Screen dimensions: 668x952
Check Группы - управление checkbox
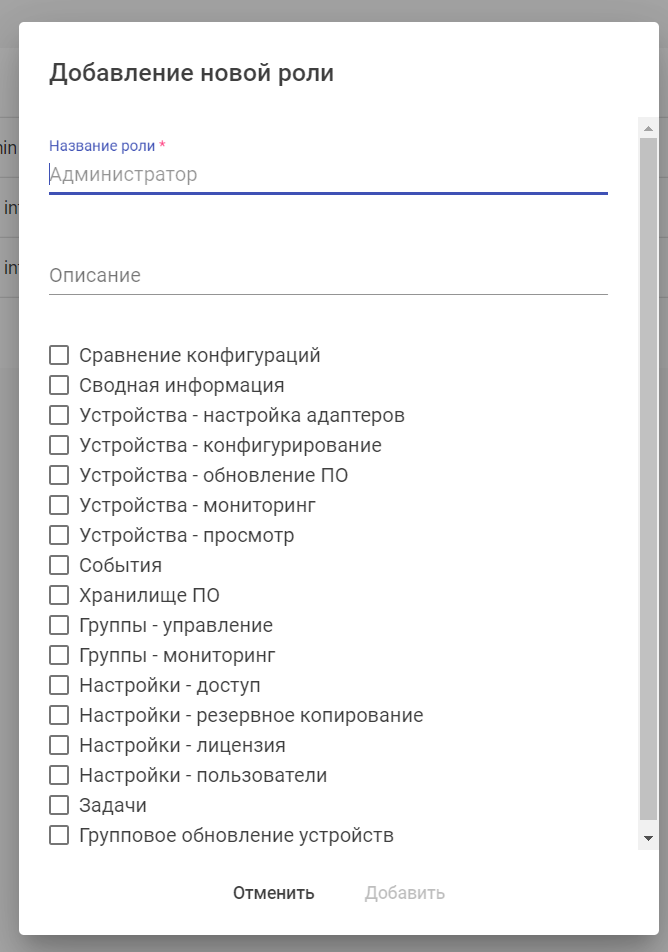60,625
